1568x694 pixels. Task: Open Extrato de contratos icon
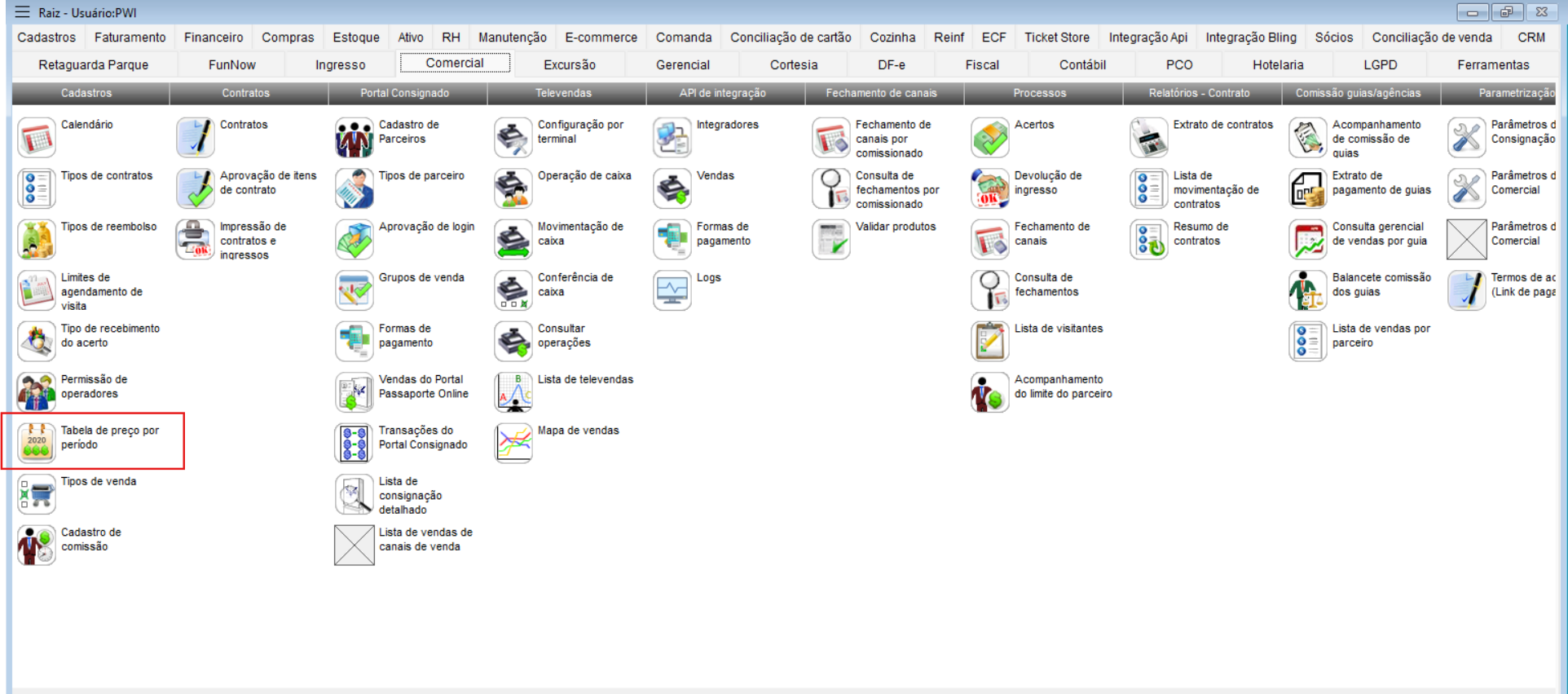[1149, 138]
